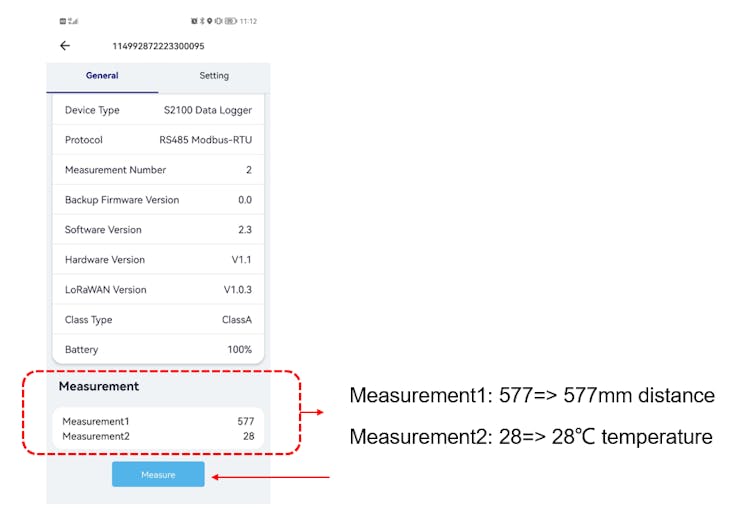740x513 pixels.
Task: Tap the Measurement1 value row
Action: coord(158,422)
